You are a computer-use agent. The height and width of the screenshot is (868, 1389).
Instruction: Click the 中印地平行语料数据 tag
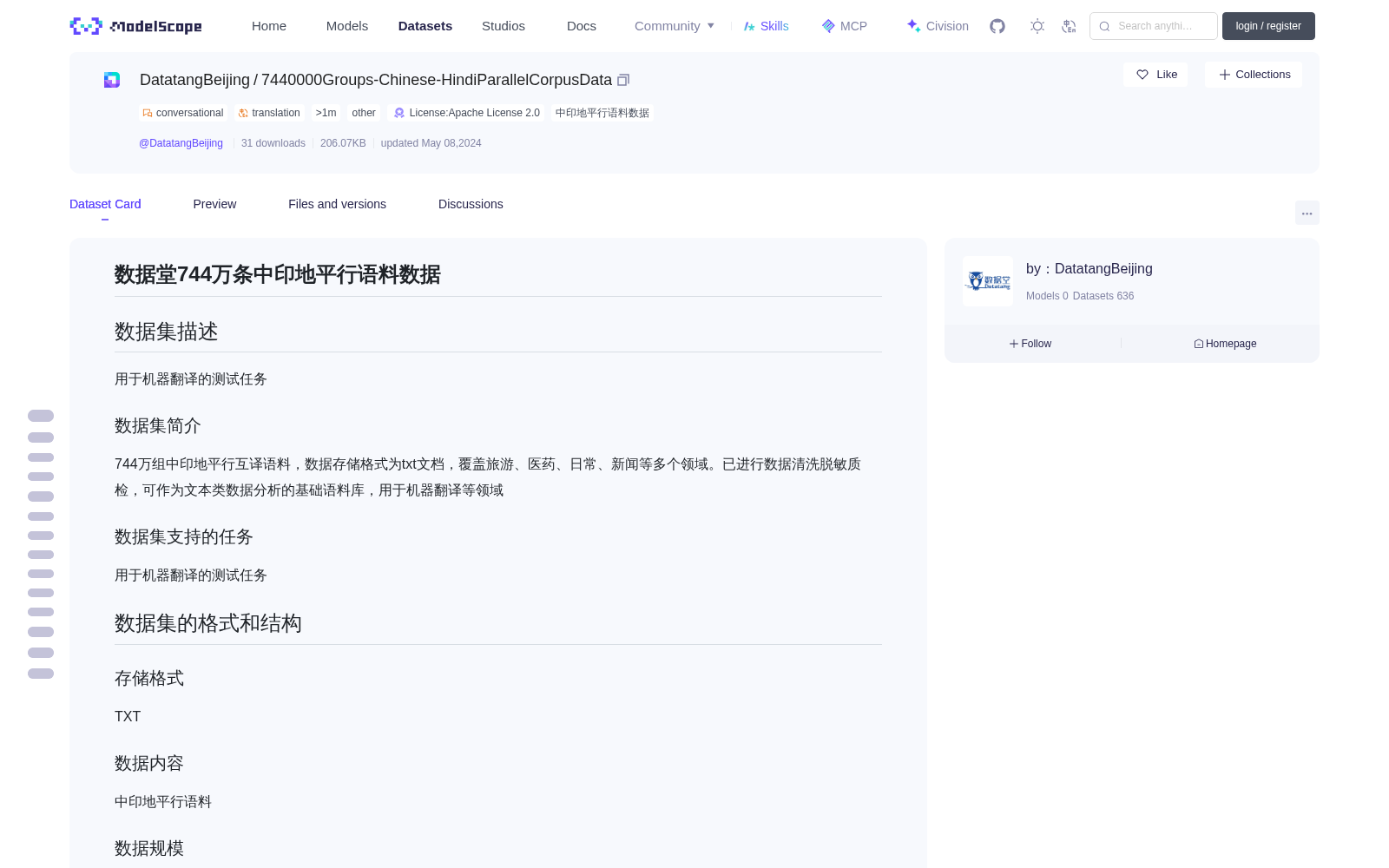tap(602, 113)
